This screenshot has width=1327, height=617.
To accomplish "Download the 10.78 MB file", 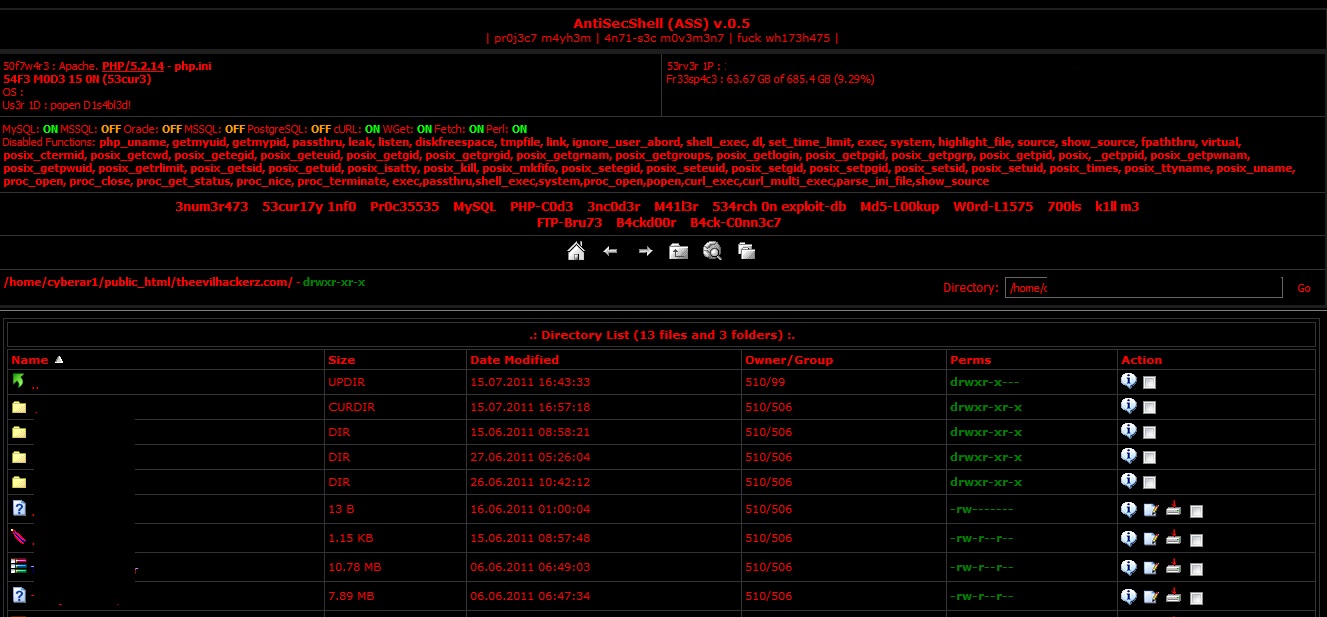I will 1172,567.
